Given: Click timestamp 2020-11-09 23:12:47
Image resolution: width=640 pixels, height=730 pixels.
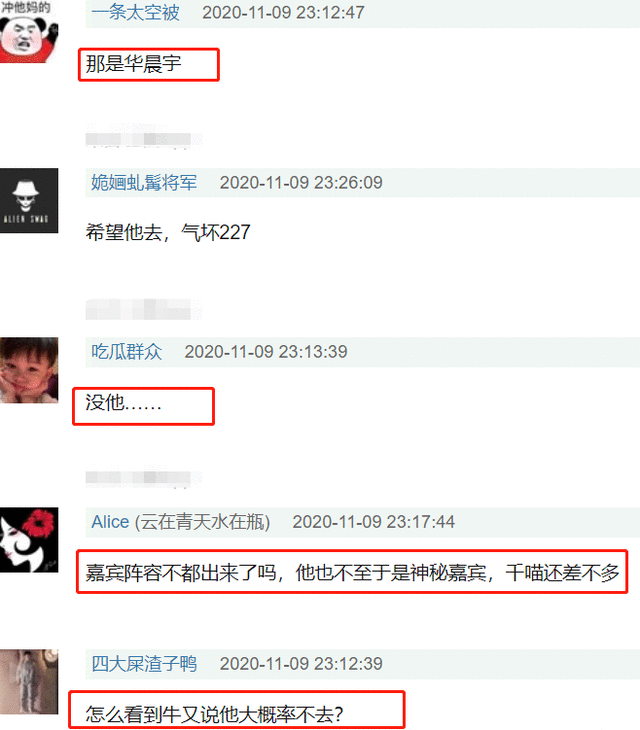Looking at the screenshot, I should coord(283,13).
